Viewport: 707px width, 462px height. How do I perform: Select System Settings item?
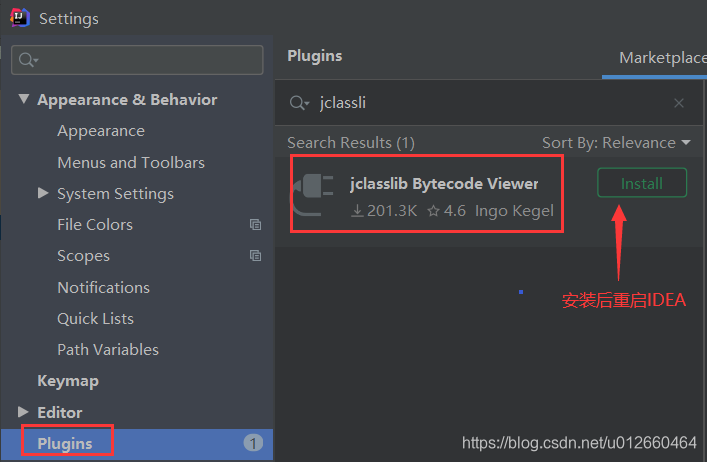coord(115,194)
